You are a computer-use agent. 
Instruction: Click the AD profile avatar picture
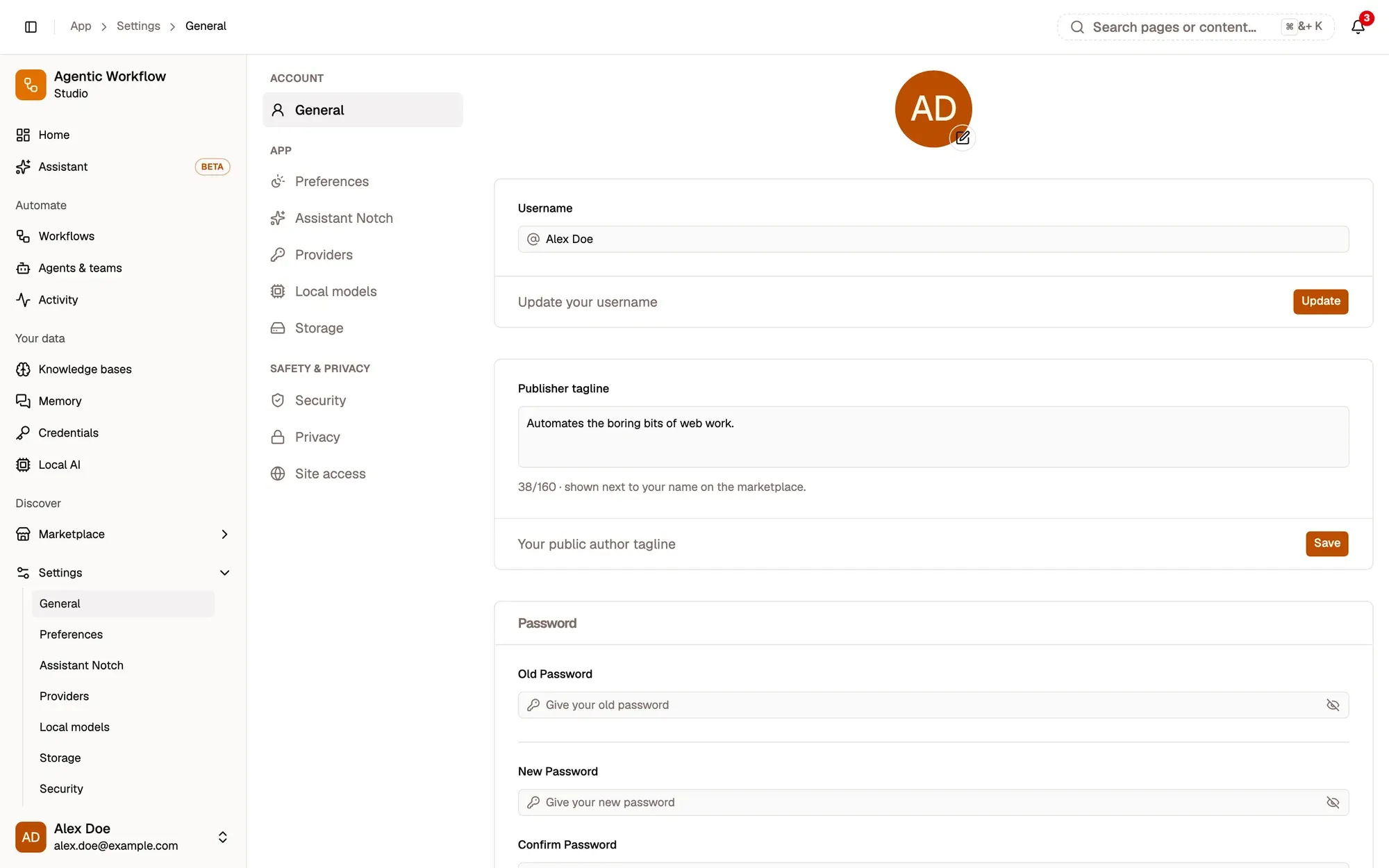[x=933, y=108]
